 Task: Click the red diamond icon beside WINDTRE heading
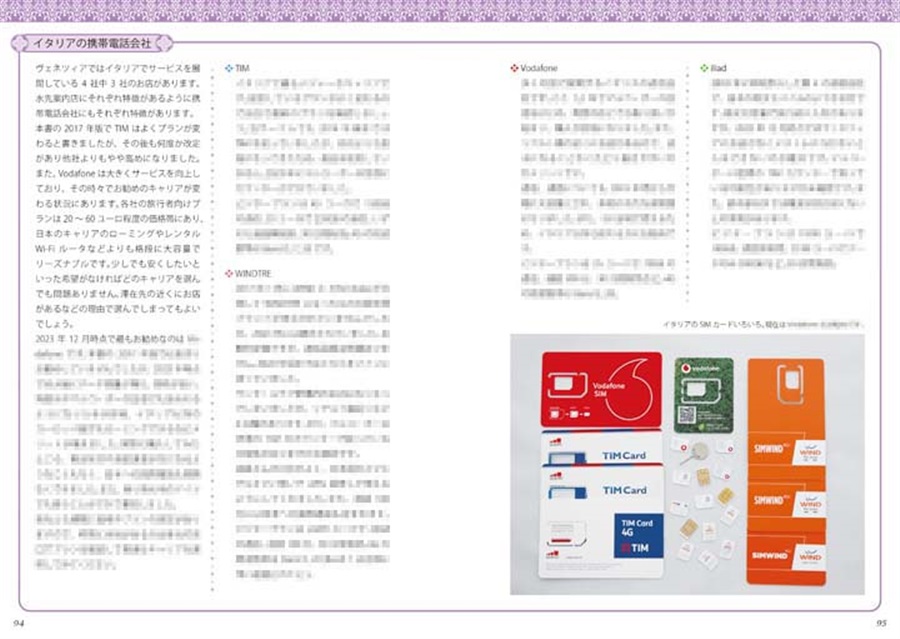pos(229,274)
